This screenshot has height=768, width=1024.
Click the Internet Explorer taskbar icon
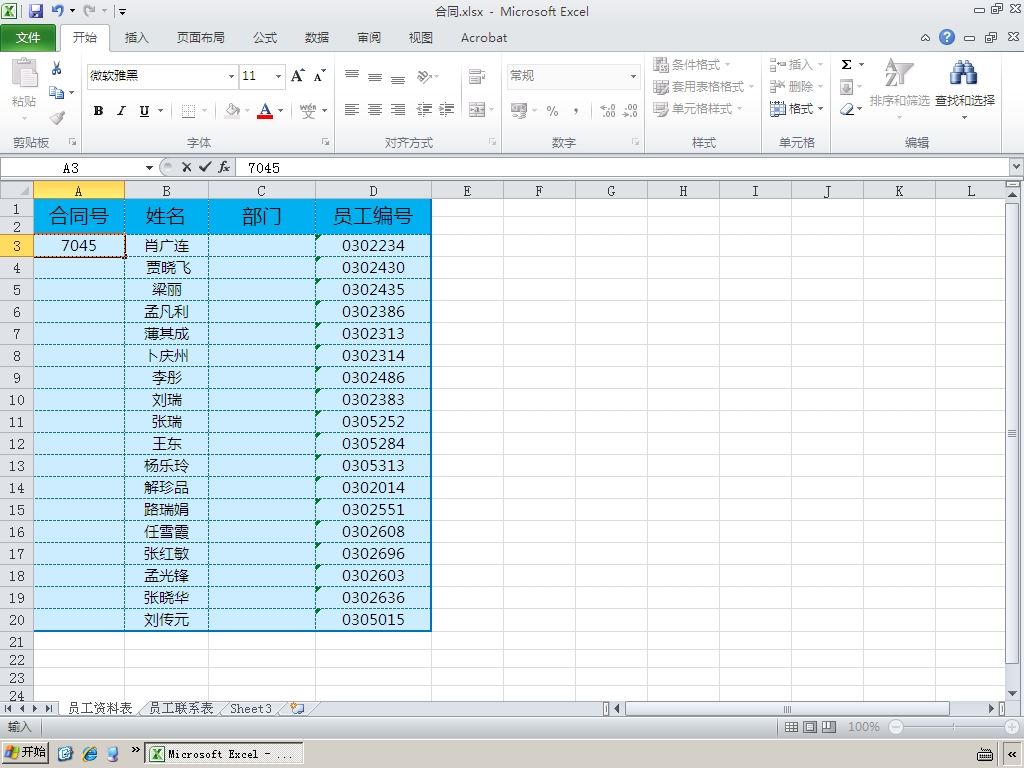89,753
